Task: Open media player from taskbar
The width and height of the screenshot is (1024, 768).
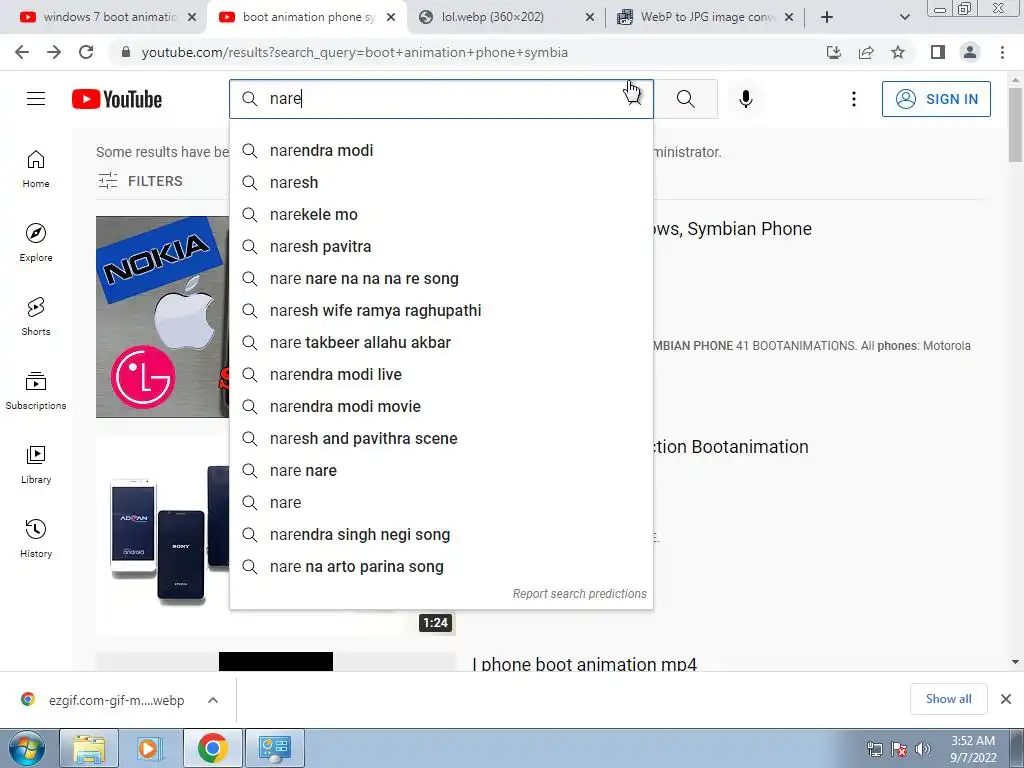Action: 151,748
